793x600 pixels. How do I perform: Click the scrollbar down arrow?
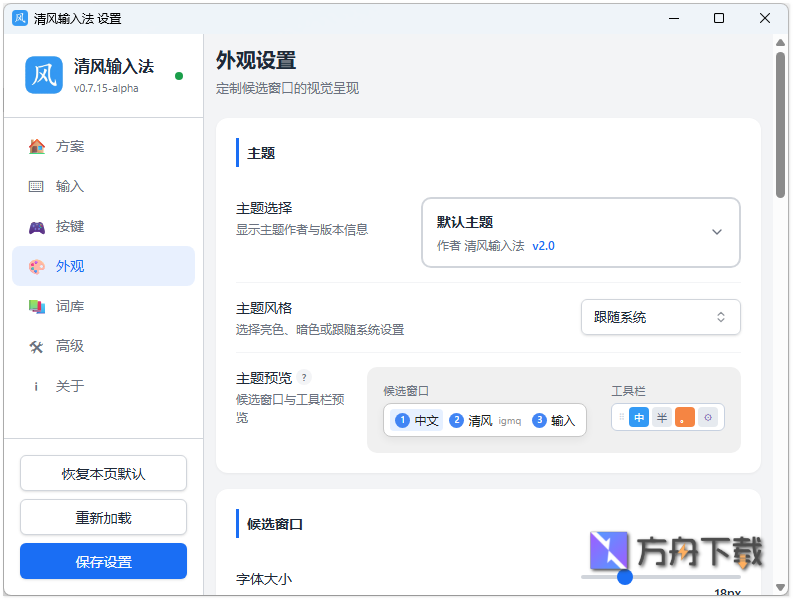[780, 587]
